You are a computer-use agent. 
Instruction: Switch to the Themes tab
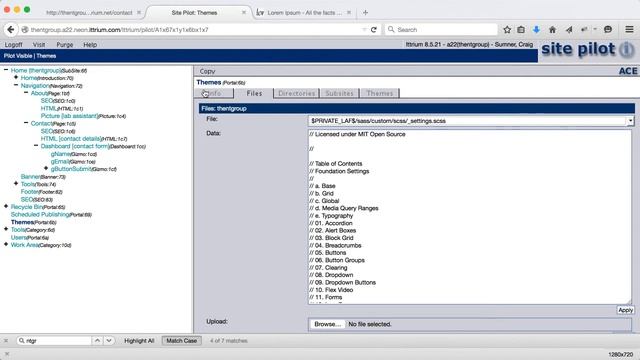pyautogui.click(x=380, y=93)
